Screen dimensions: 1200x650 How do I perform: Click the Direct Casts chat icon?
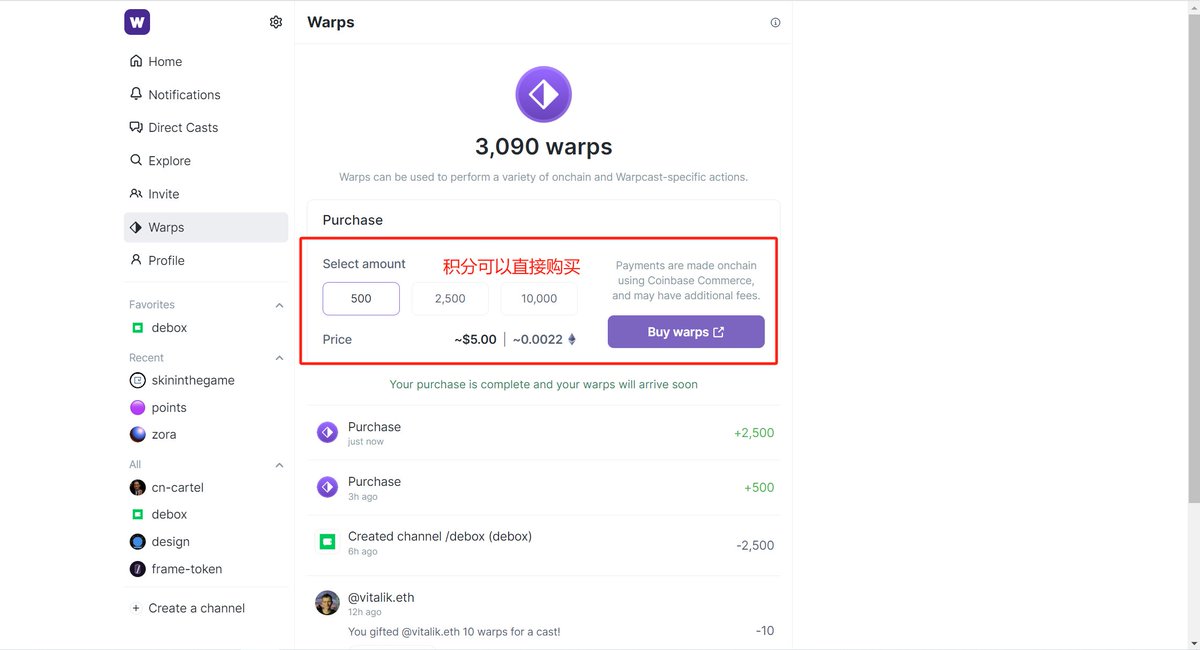coord(136,127)
